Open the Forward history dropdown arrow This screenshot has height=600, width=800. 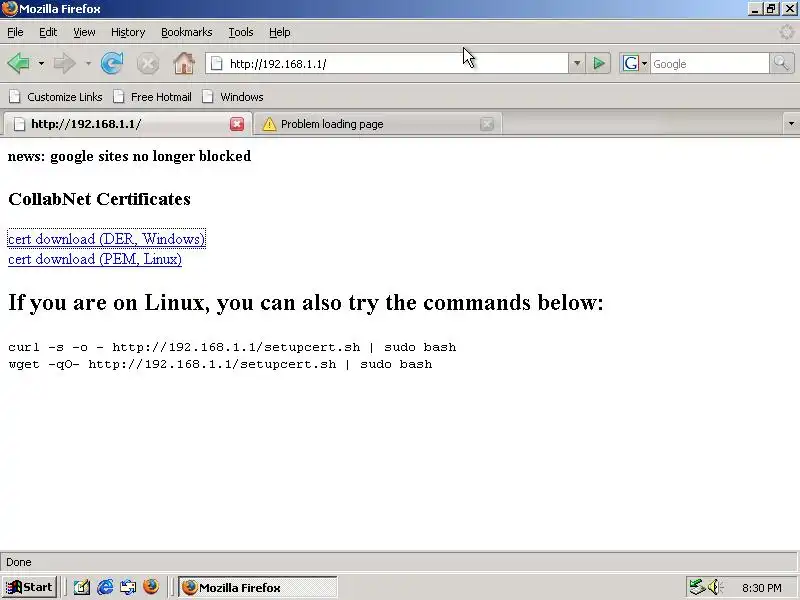click(88, 64)
